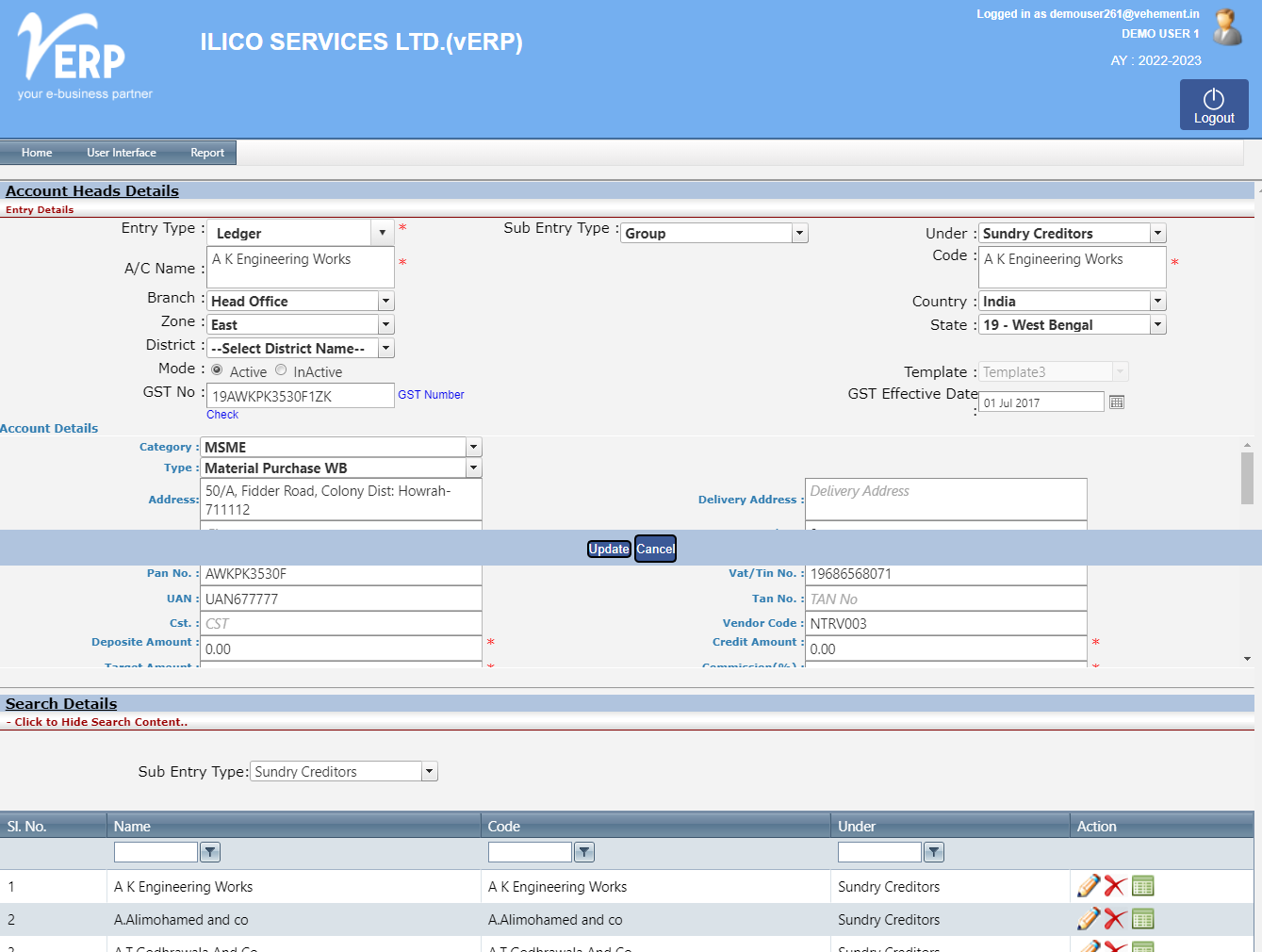Viewport: 1262px width, 952px height.
Task: Click the A/C Name text area
Action: click(x=301, y=268)
